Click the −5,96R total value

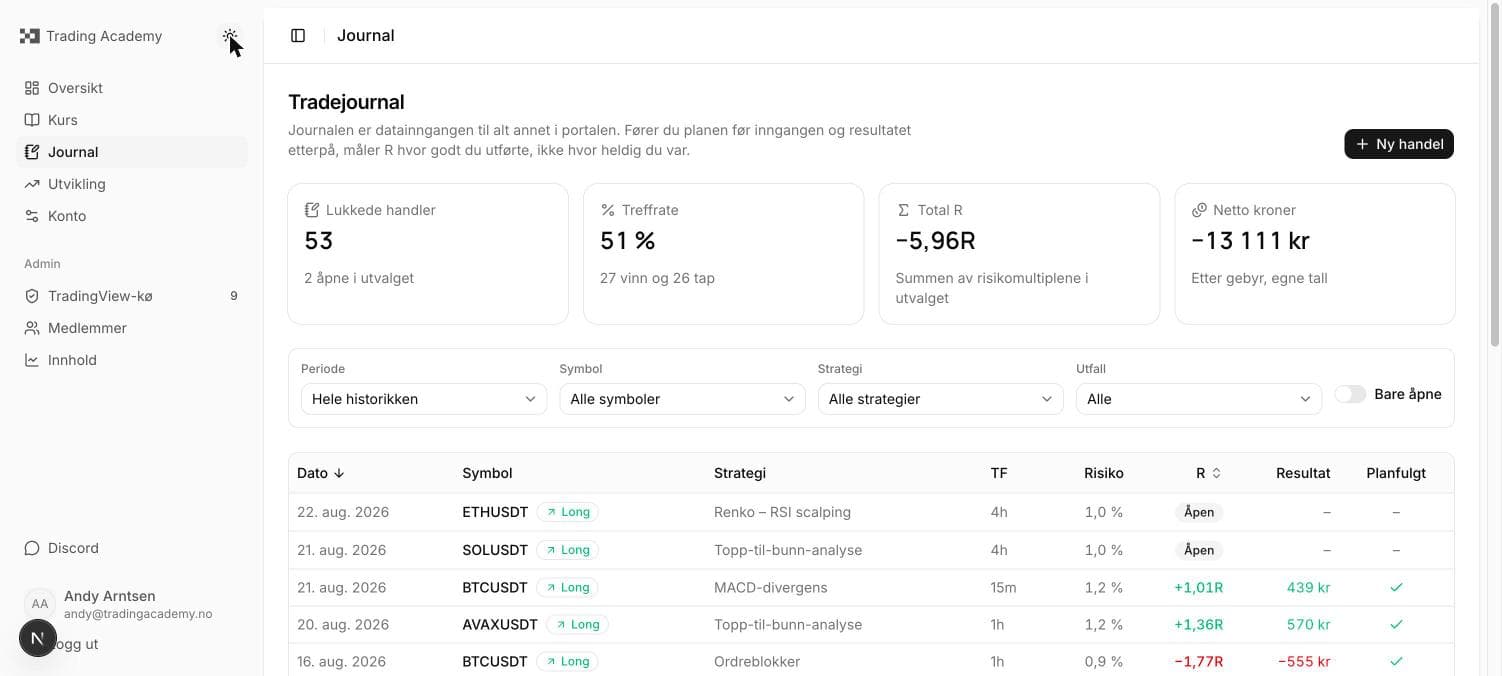935,241
